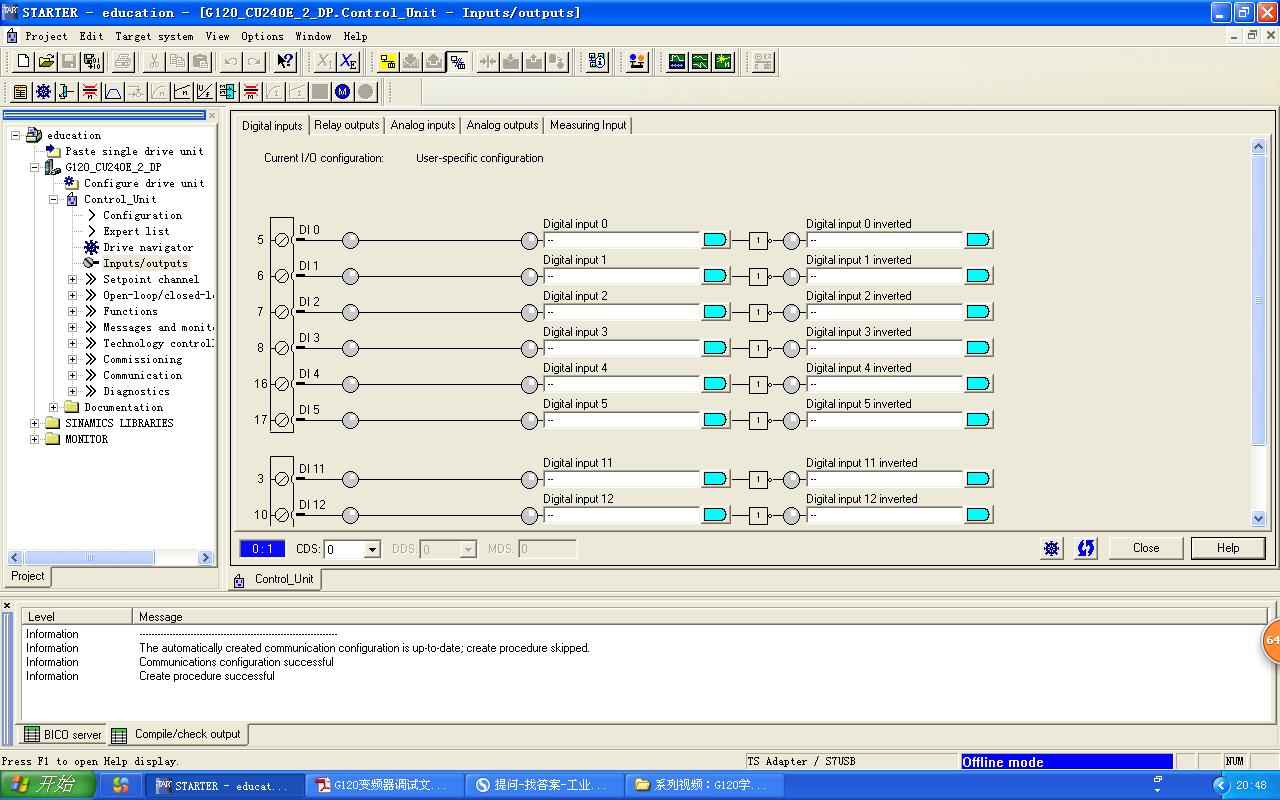Open the CDS dropdown list
Image resolution: width=1280 pixels, height=800 pixels.
(x=372, y=549)
